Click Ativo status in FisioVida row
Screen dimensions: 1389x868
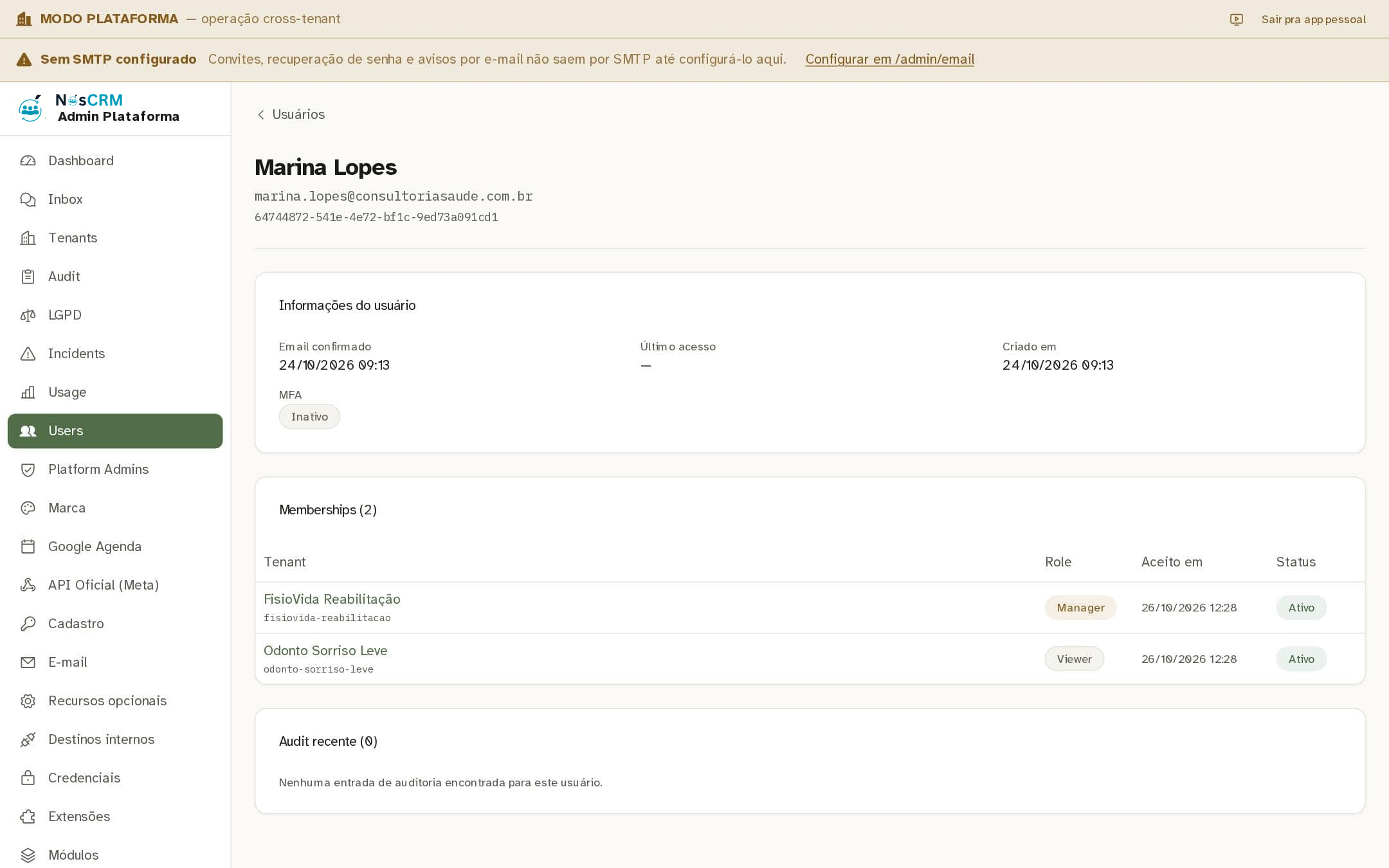pos(1301,608)
